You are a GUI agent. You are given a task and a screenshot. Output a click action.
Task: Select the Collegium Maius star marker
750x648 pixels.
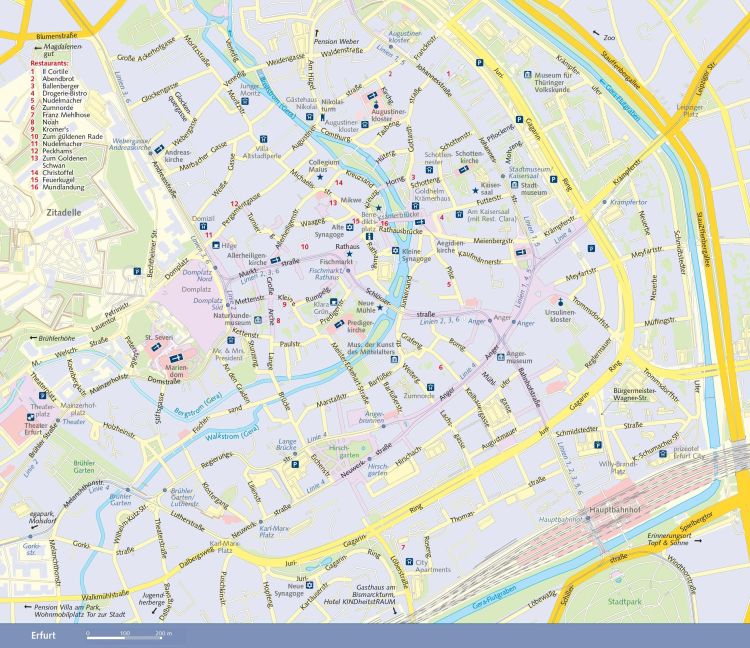(320, 178)
